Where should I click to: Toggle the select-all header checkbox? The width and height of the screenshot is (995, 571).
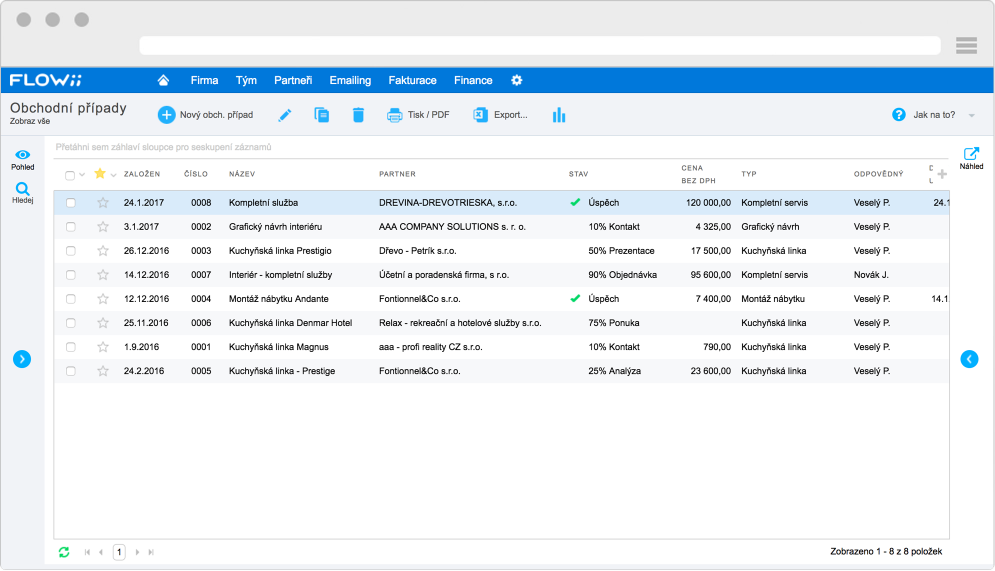coord(70,175)
